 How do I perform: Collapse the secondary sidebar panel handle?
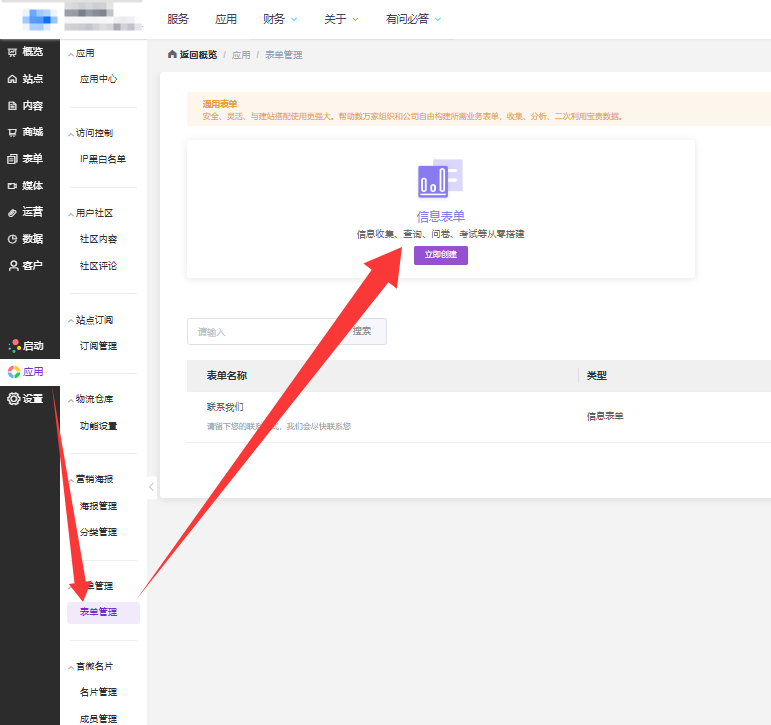coord(152,487)
